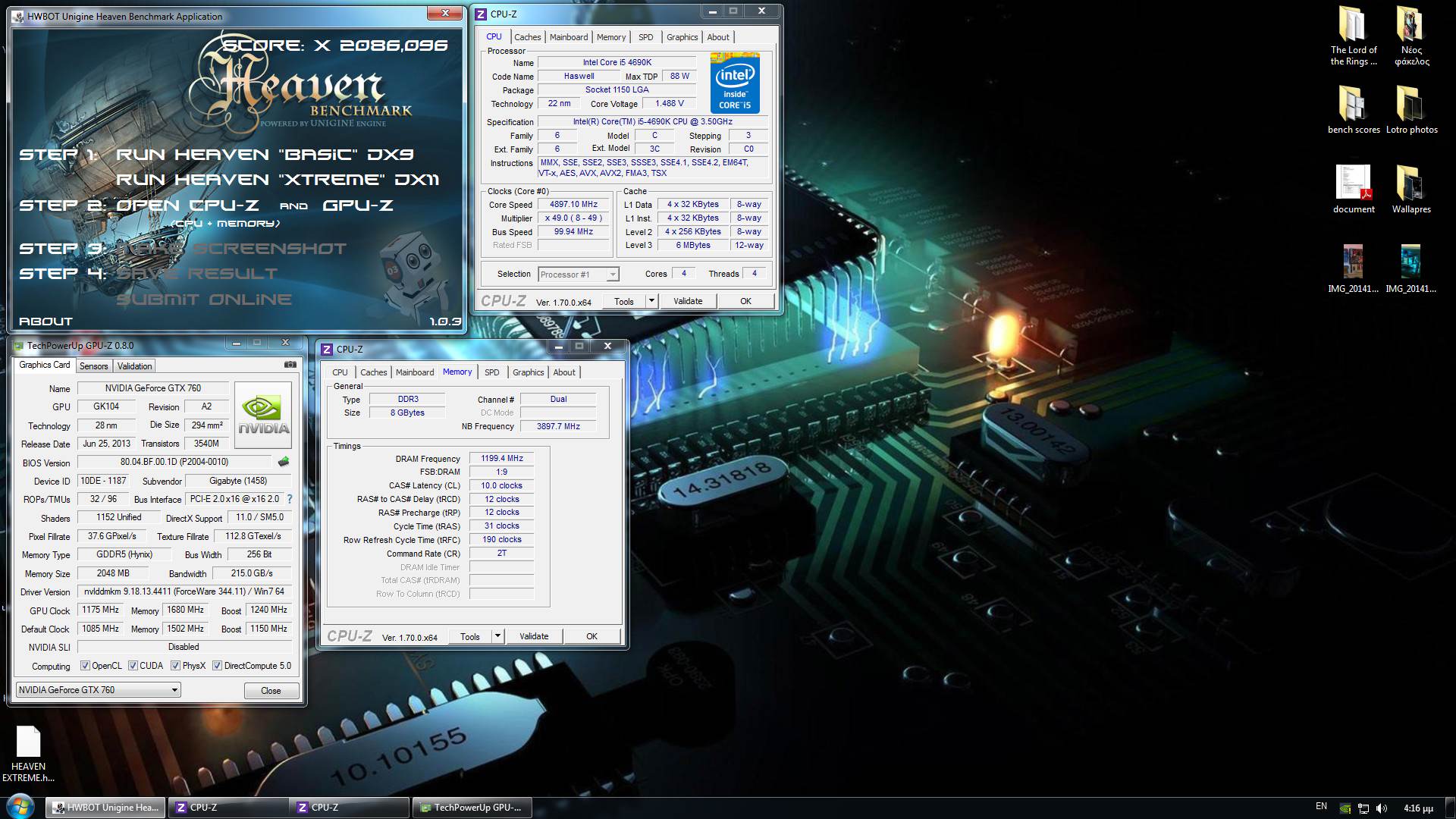Click the Driver Version field in GPU-Z
Image resolution: width=1456 pixels, height=819 pixels.
[184, 591]
